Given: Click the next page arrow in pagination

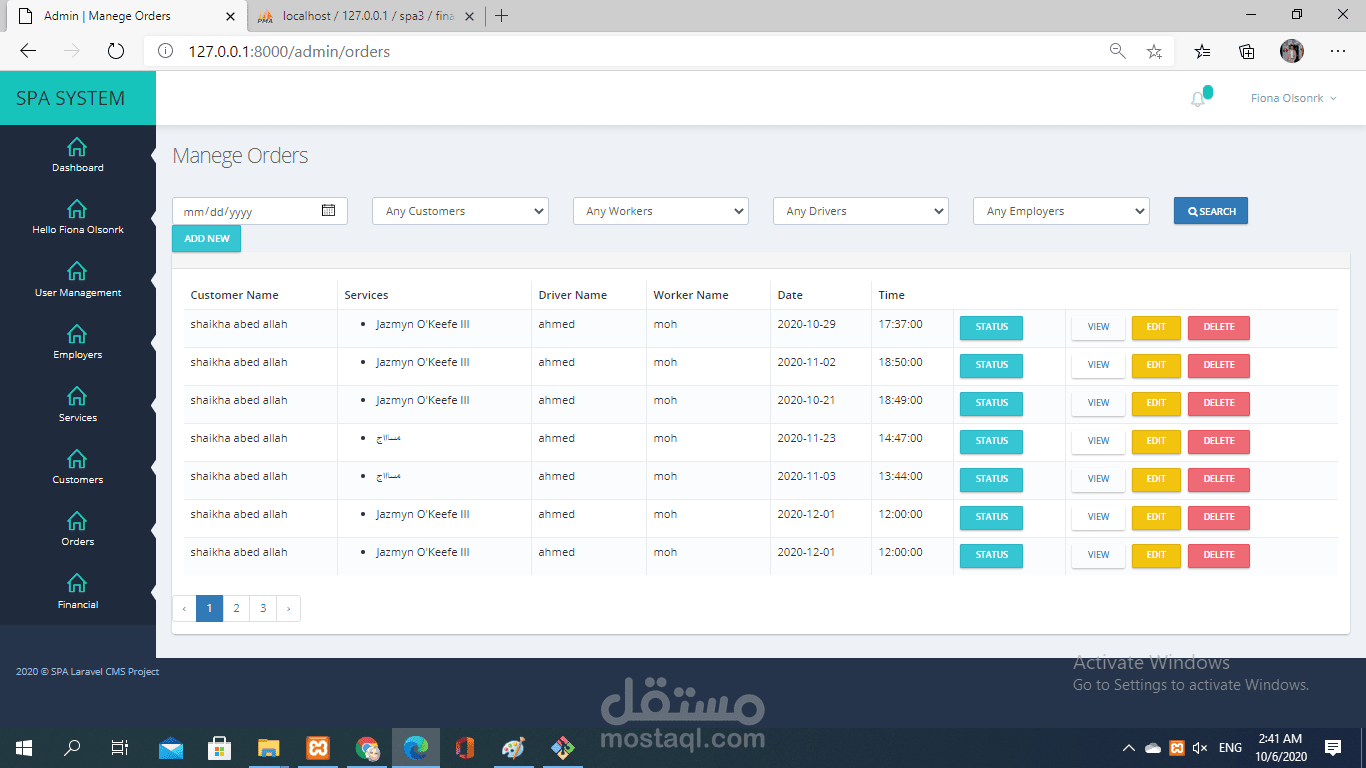Looking at the screenshot, I should tap(288, 608).
